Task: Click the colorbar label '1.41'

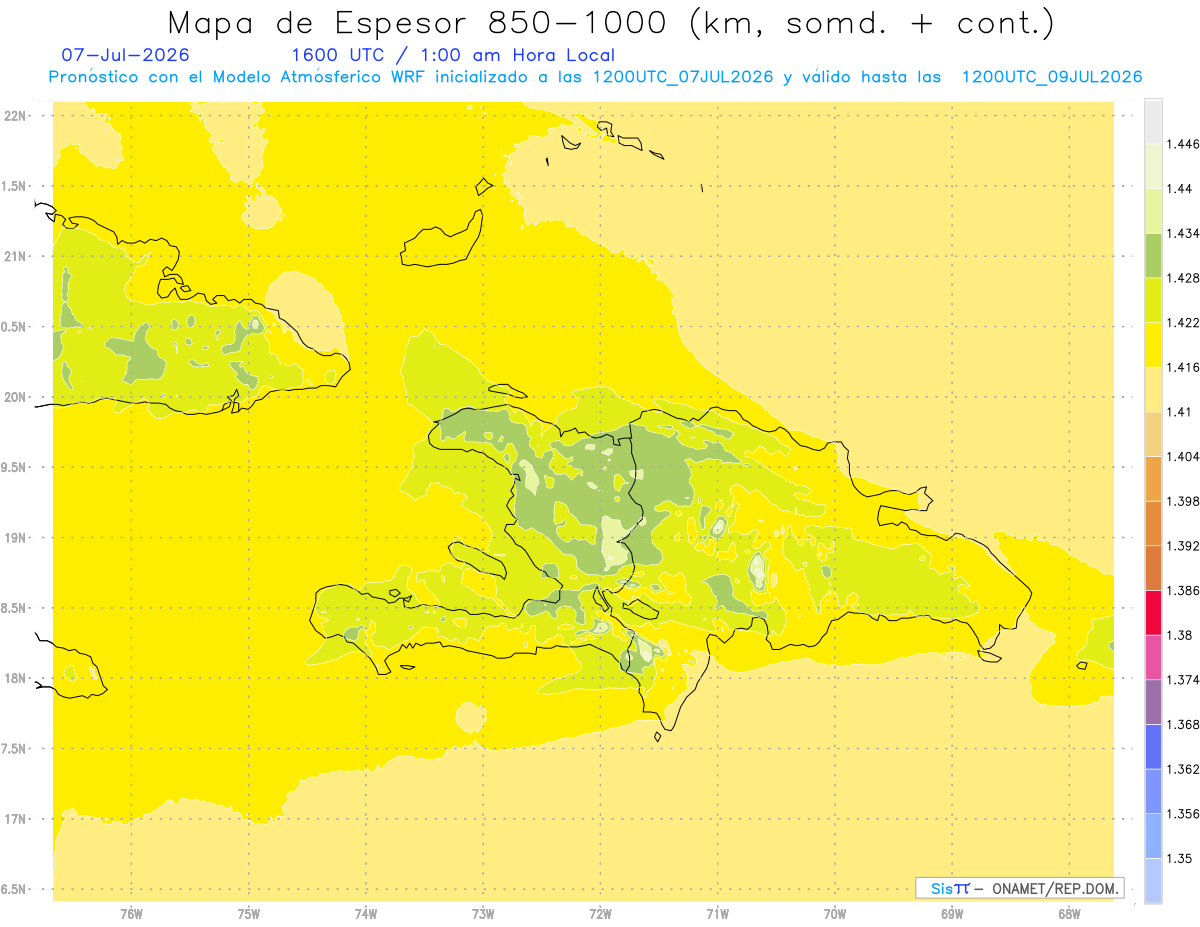Action: (x=1179, y=412)
